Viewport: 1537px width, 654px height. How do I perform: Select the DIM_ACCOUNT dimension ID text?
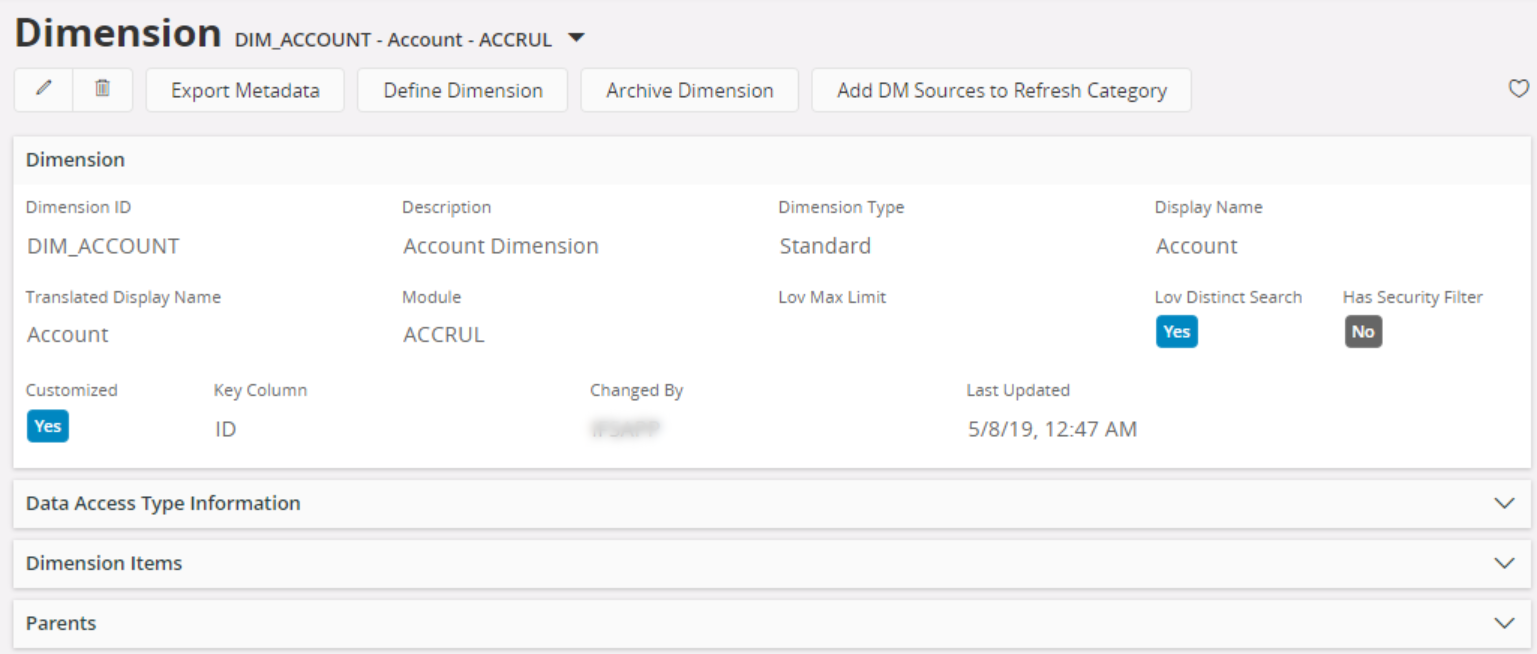tap(101, 245)
